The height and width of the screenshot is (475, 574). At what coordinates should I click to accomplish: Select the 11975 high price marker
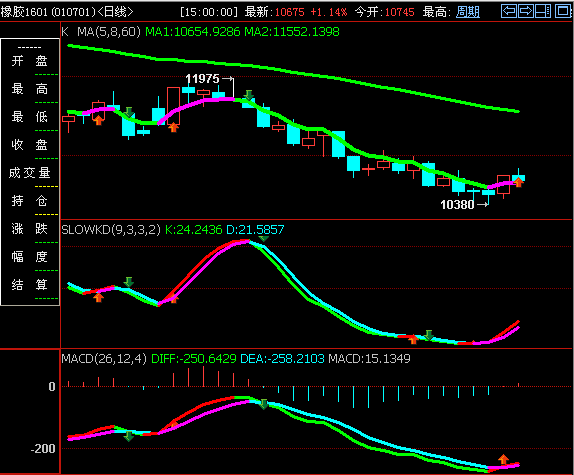click(x=202, y=79)
